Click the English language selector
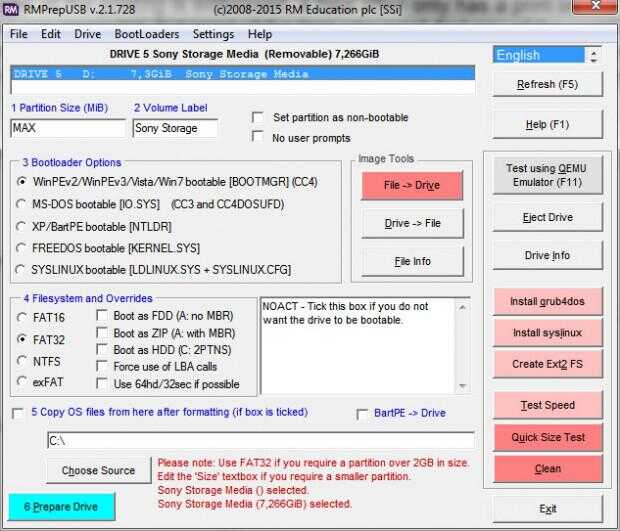 click(539, 55)
